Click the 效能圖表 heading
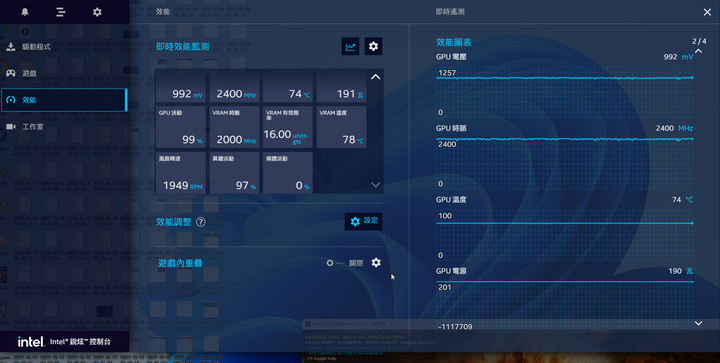Viewport: 720px width, 363px height. pos(454,42)
